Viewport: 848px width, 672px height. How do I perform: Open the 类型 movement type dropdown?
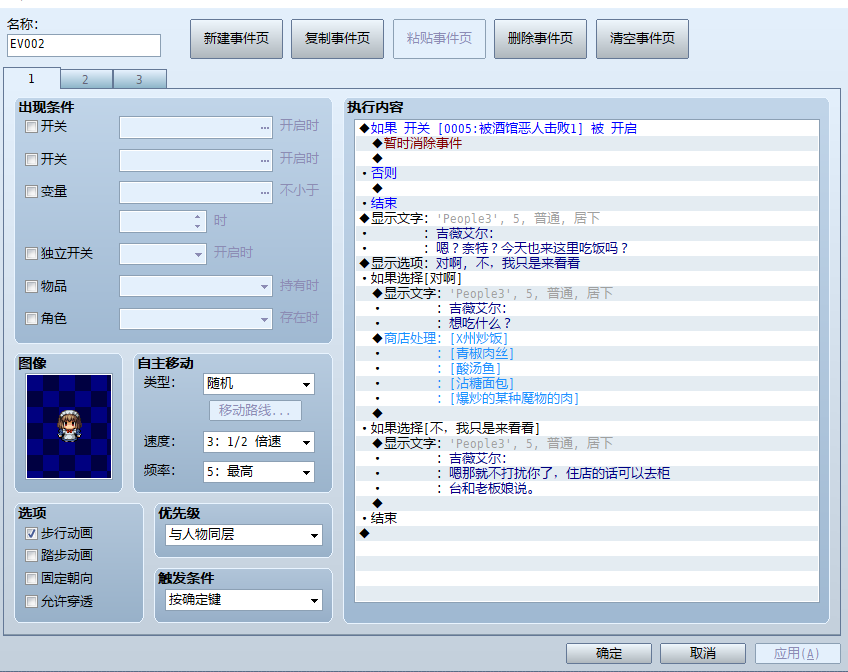[259, 384]
